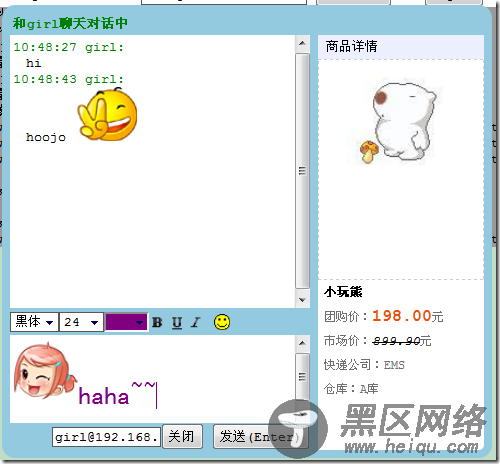Click the girl@192.168 recipient field
Image resolution: width=500 pixels, height=464 pixels.
(107, 437)
